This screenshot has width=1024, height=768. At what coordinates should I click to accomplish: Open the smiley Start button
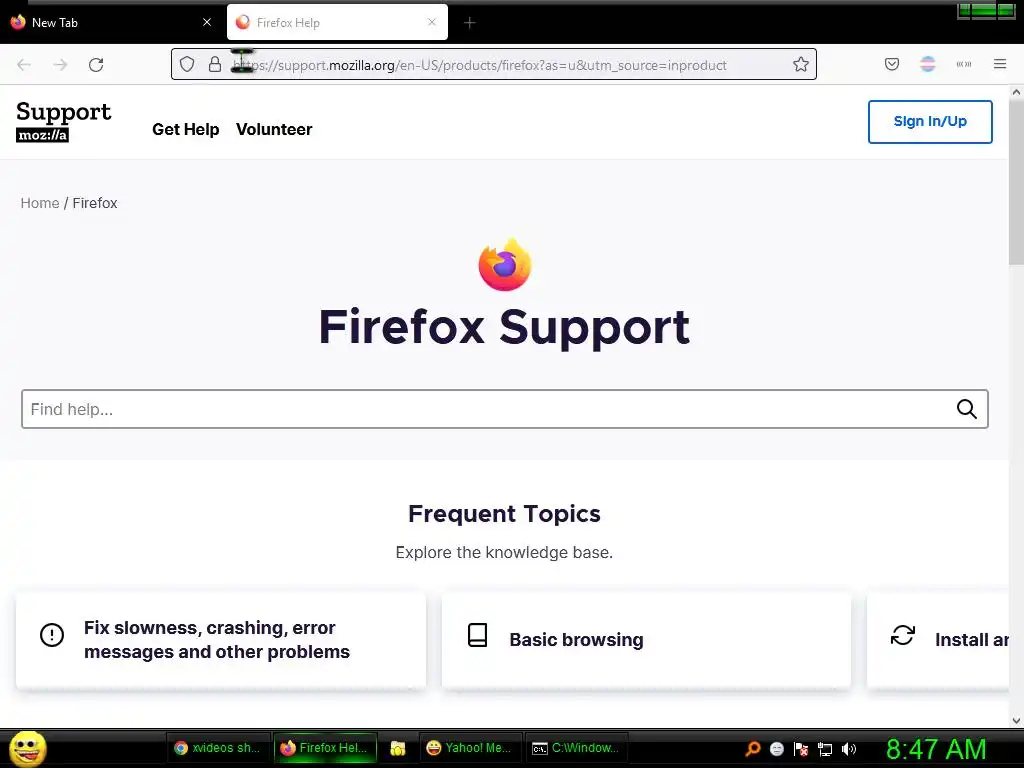(x=27, y=748)
